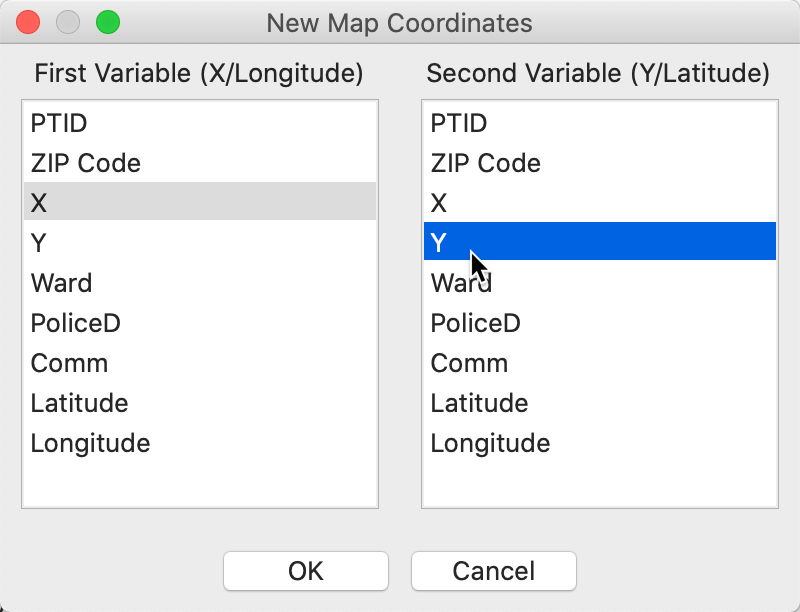Cancel the New Map Coordinates dialog

[x=494, y=571]
